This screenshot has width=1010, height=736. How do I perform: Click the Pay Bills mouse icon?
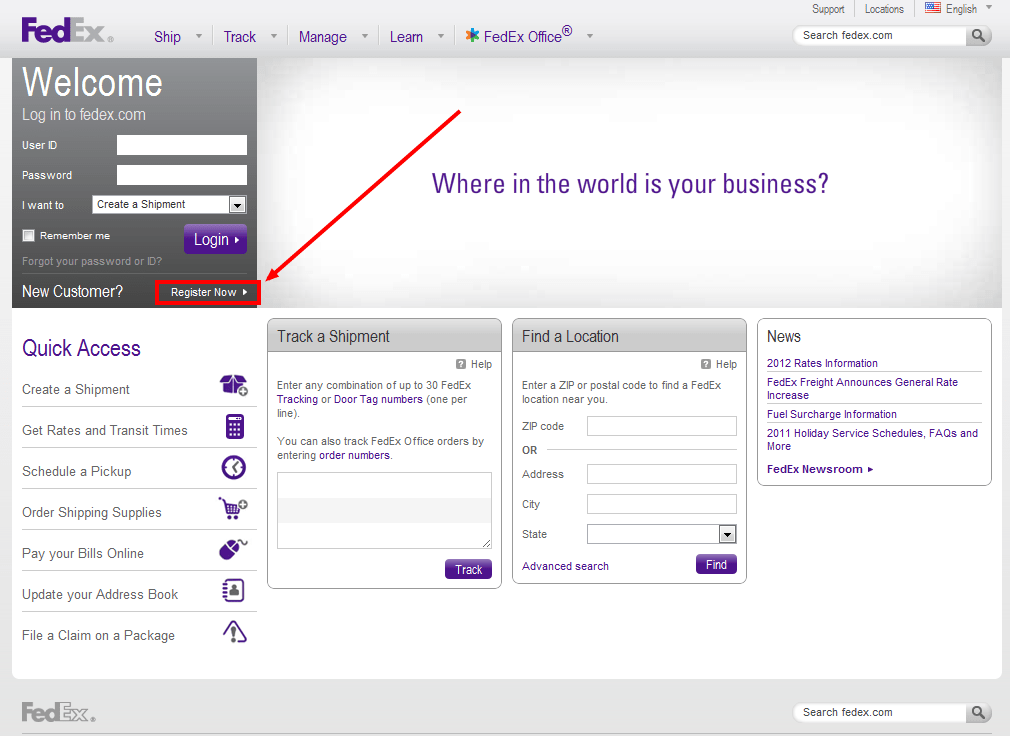(233, 549)
